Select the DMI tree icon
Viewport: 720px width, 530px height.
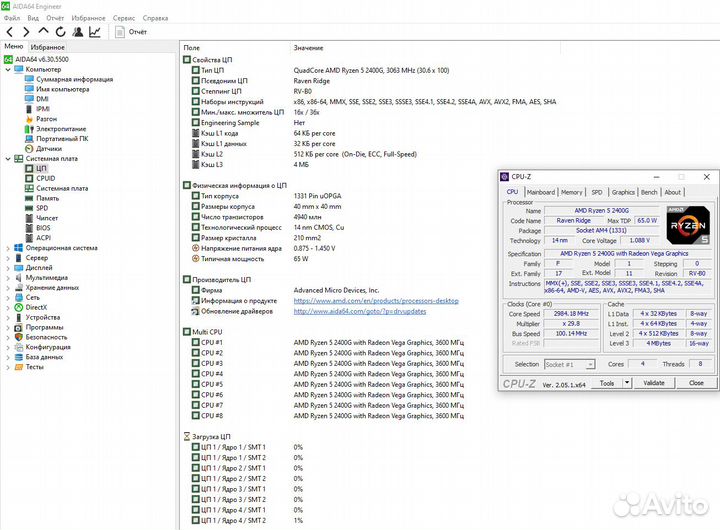pyautogui.click(x=29, y=99)
